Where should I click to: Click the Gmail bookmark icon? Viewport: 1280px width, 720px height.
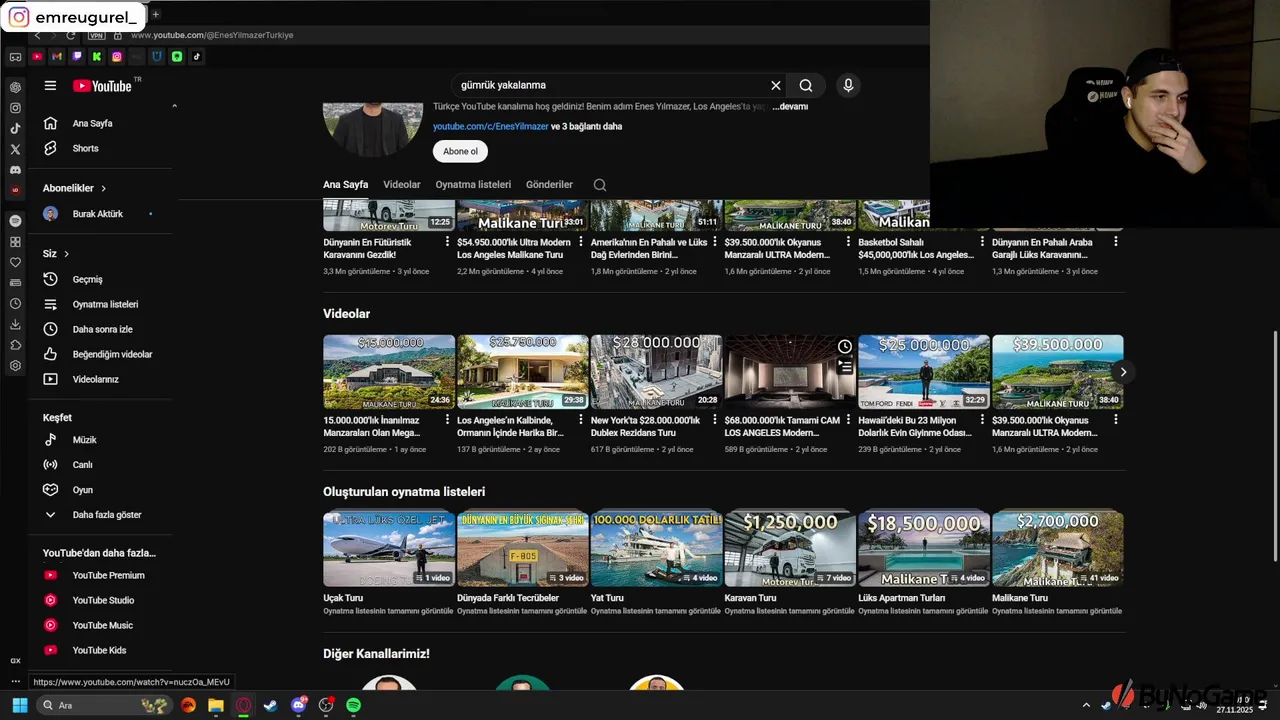pyautogui.click(x=57, y=57)
